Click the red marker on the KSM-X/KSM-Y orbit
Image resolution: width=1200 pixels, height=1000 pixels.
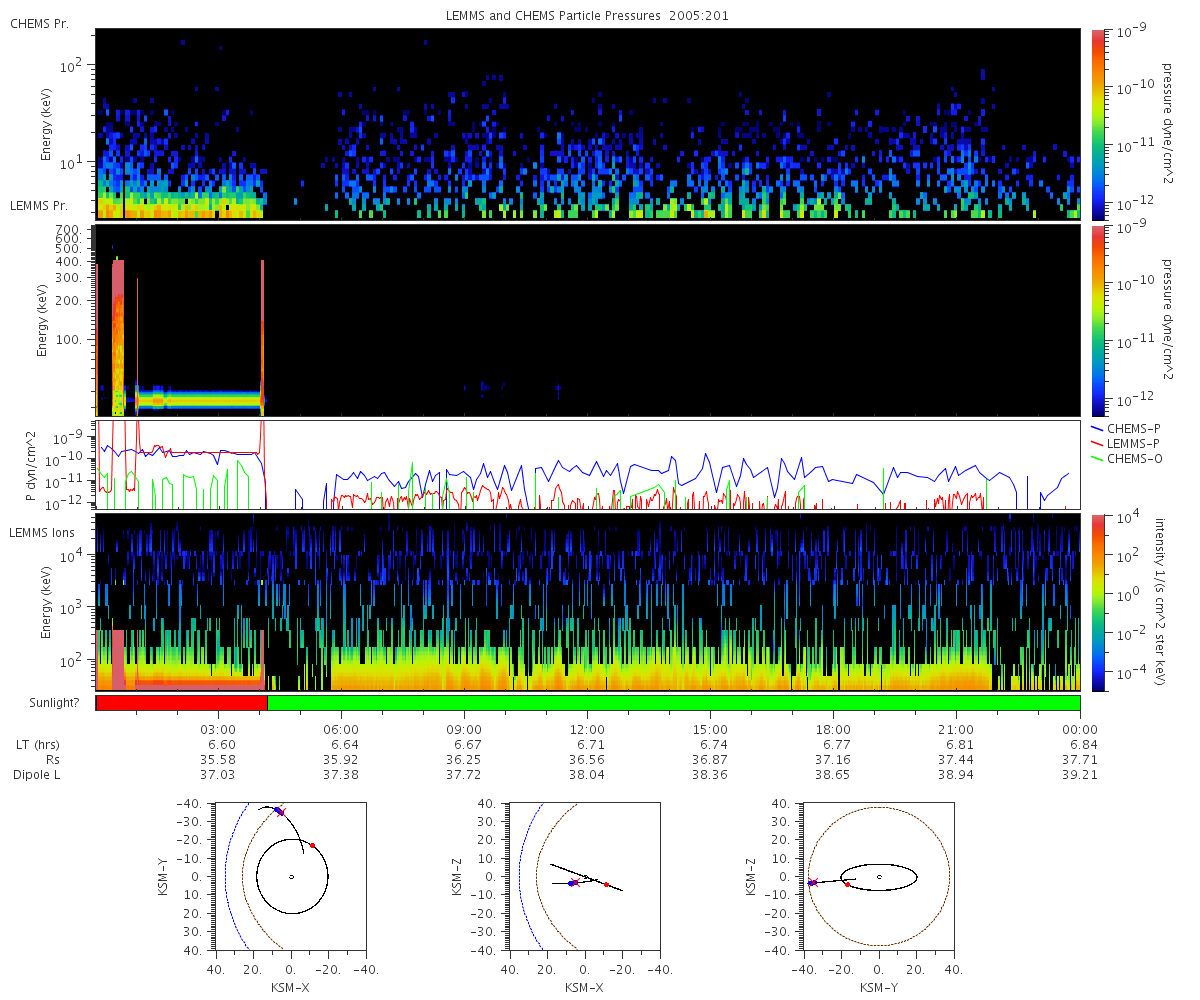312,845
